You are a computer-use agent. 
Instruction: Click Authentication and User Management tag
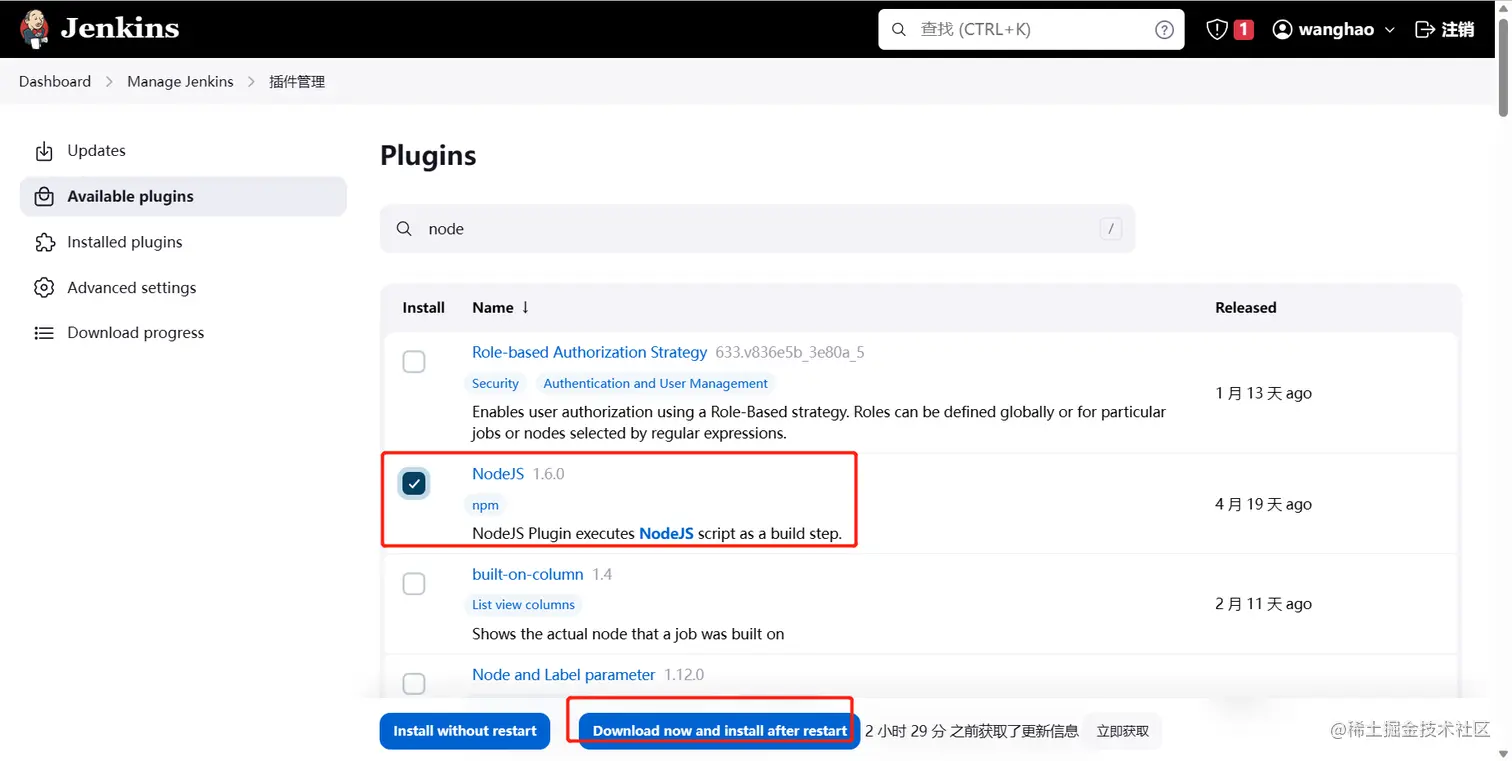pyautogui.click(x=655, y=383)
